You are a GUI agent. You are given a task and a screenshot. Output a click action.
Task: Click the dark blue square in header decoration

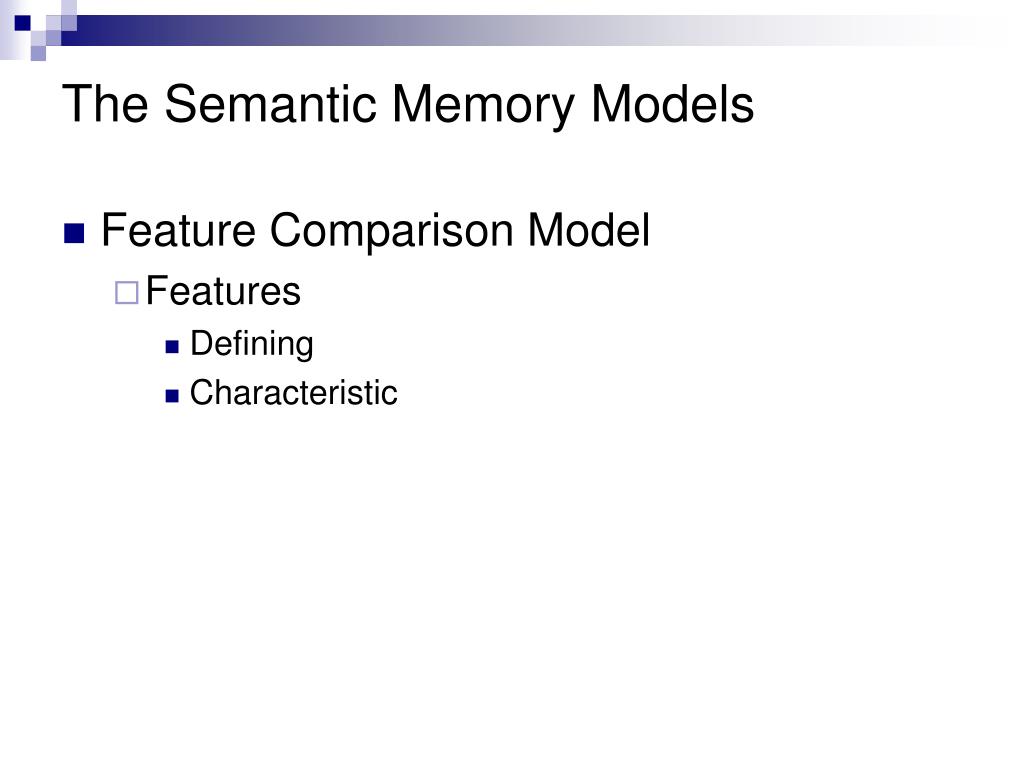pos(23,23)
